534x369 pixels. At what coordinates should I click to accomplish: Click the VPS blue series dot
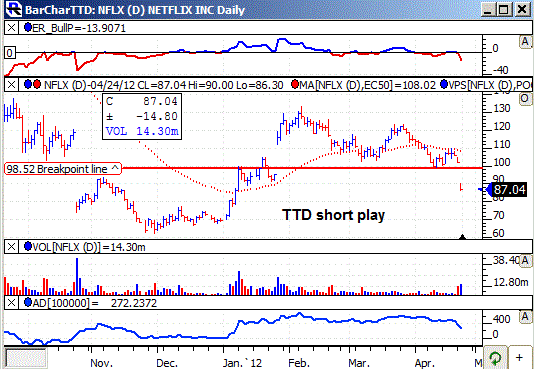[x=444, y=84]
